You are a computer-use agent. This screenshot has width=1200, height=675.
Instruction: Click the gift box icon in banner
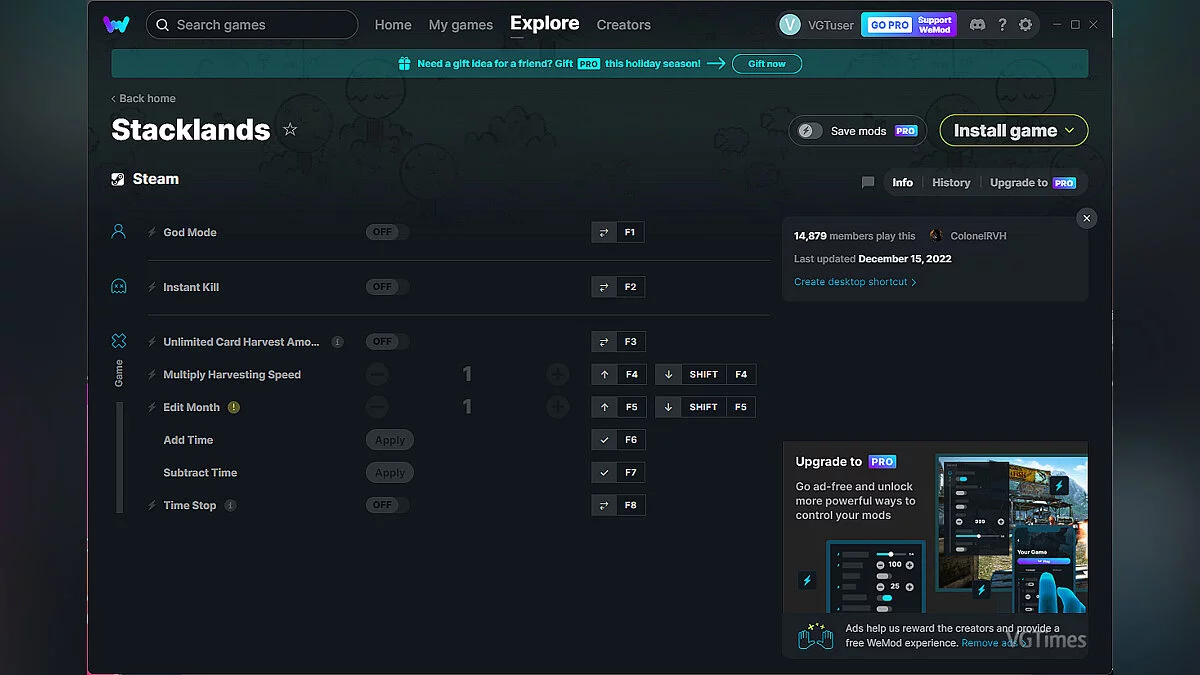[404, 63]
